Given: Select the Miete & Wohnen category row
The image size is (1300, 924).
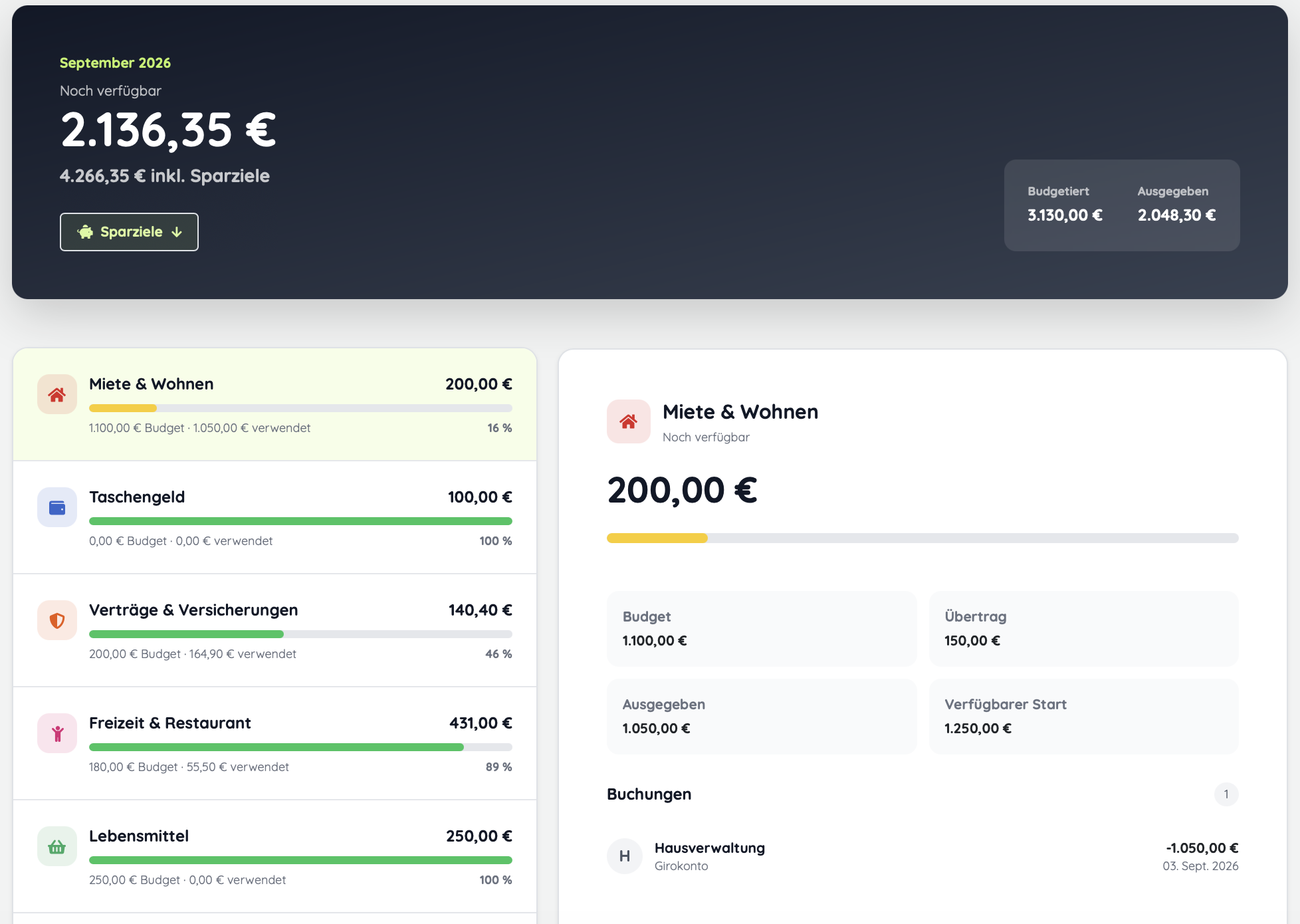Looking at the screenshot, I should [x=274, y=404].
